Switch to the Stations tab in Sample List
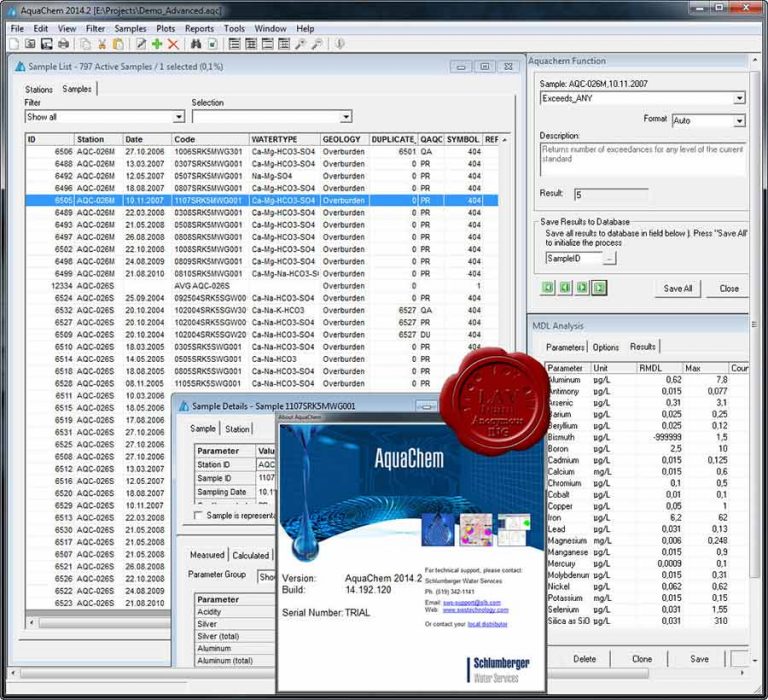Screen dimensions: 768x700 coord(39,89)
